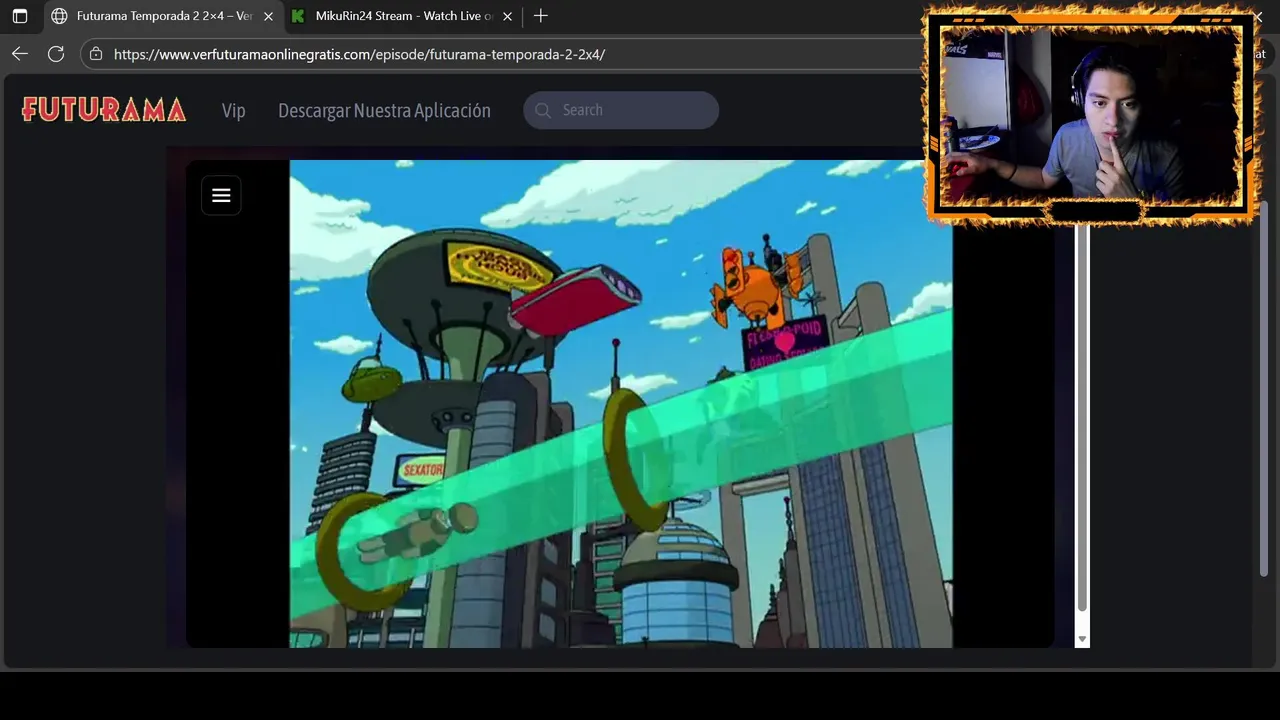Reload the page with the refresh icon
Image resolution: width=1280 pixels, height=720 pixels.
(56, 54)
